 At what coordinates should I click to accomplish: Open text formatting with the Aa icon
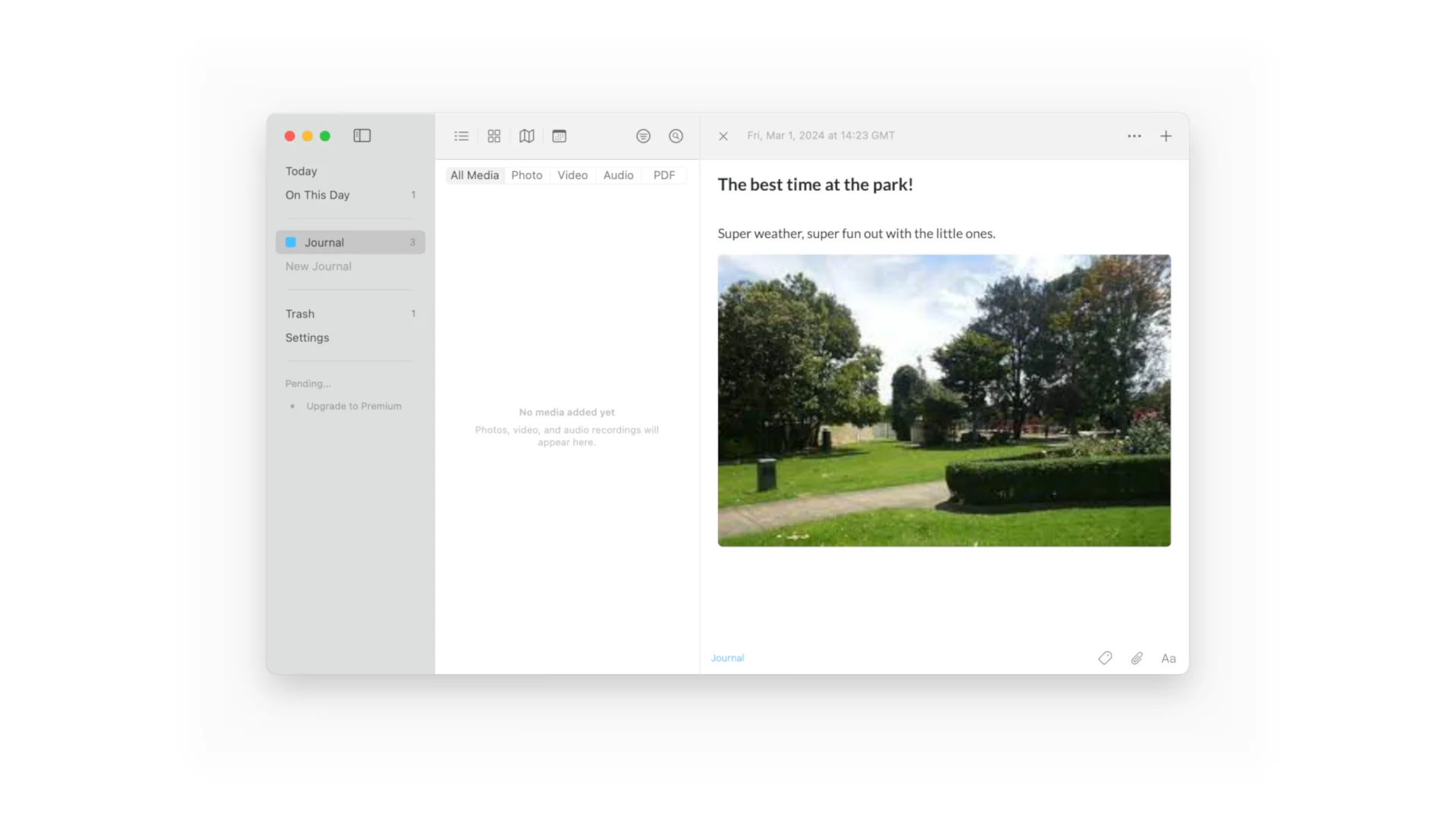pyautogui.click(x=1169, y=657)
